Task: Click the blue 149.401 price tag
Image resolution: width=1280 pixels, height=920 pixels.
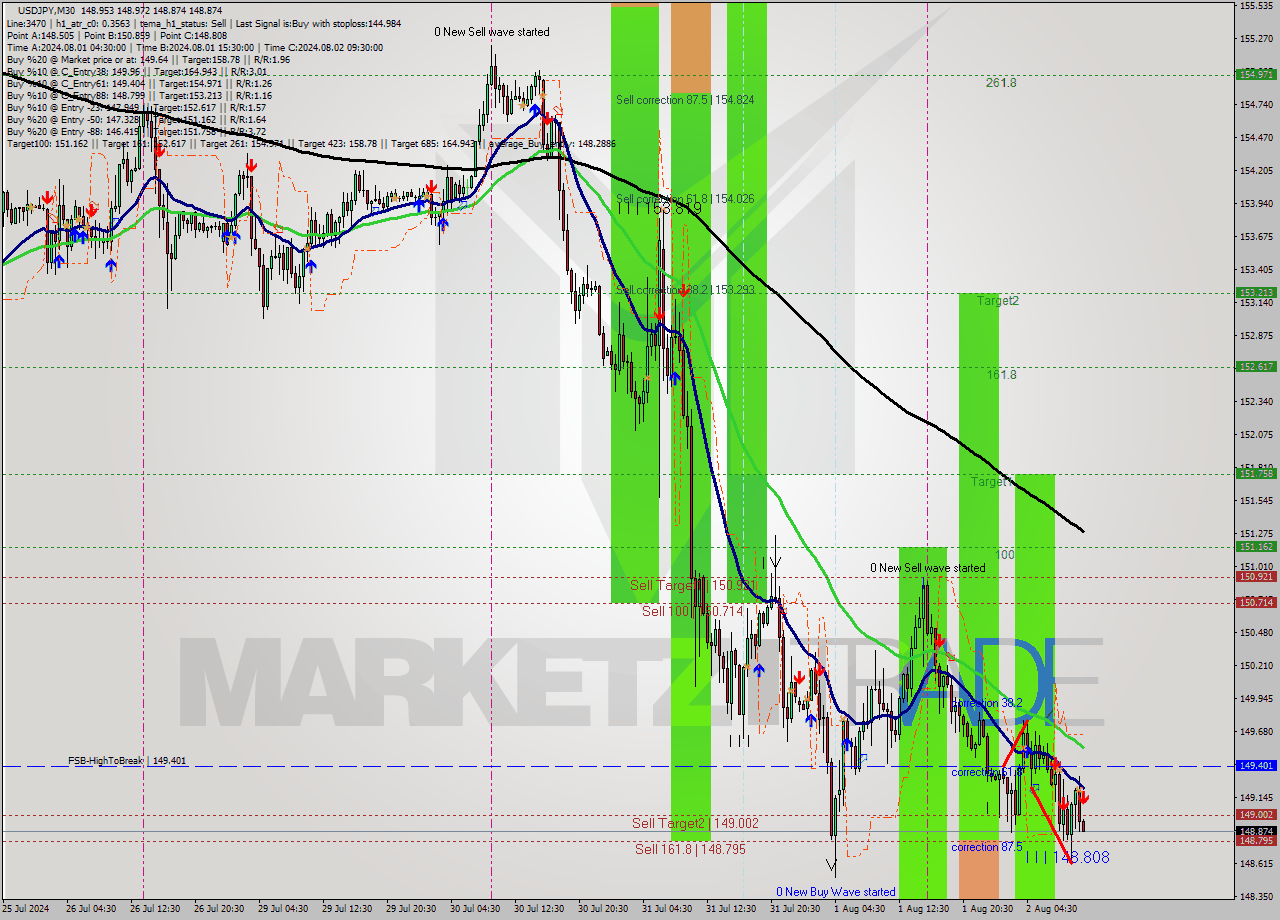Action: [x=1256, y=766]
